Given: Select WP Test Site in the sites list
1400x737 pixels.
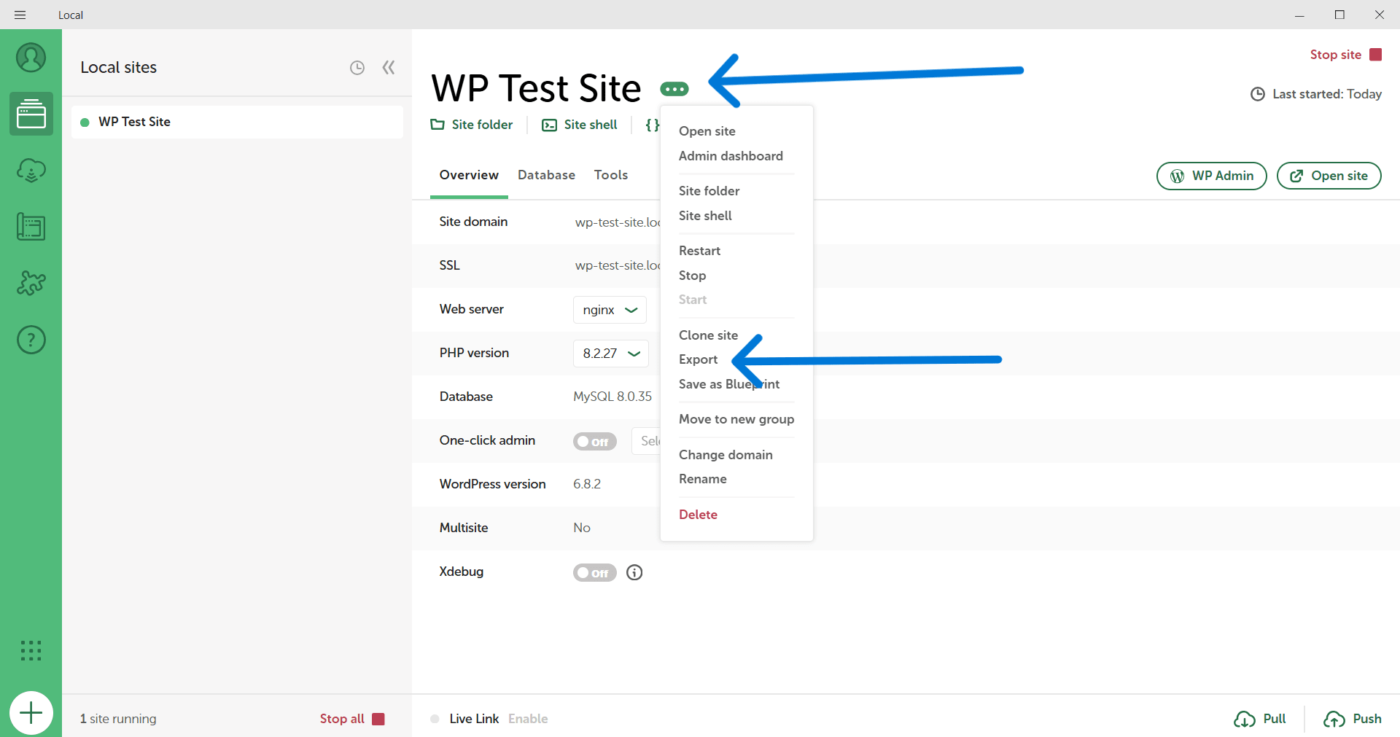Looking at the screenshot, I should pos(238,122).
